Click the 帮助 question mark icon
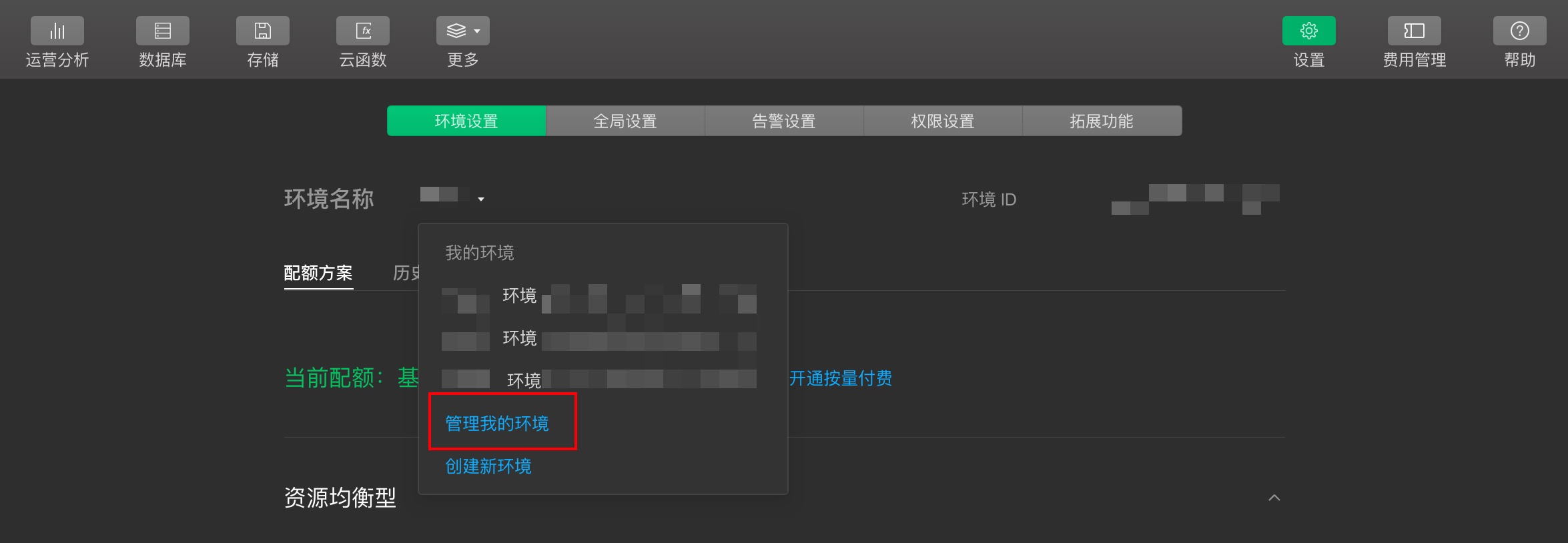1568x543 pixels. [x=1520, y=31]
